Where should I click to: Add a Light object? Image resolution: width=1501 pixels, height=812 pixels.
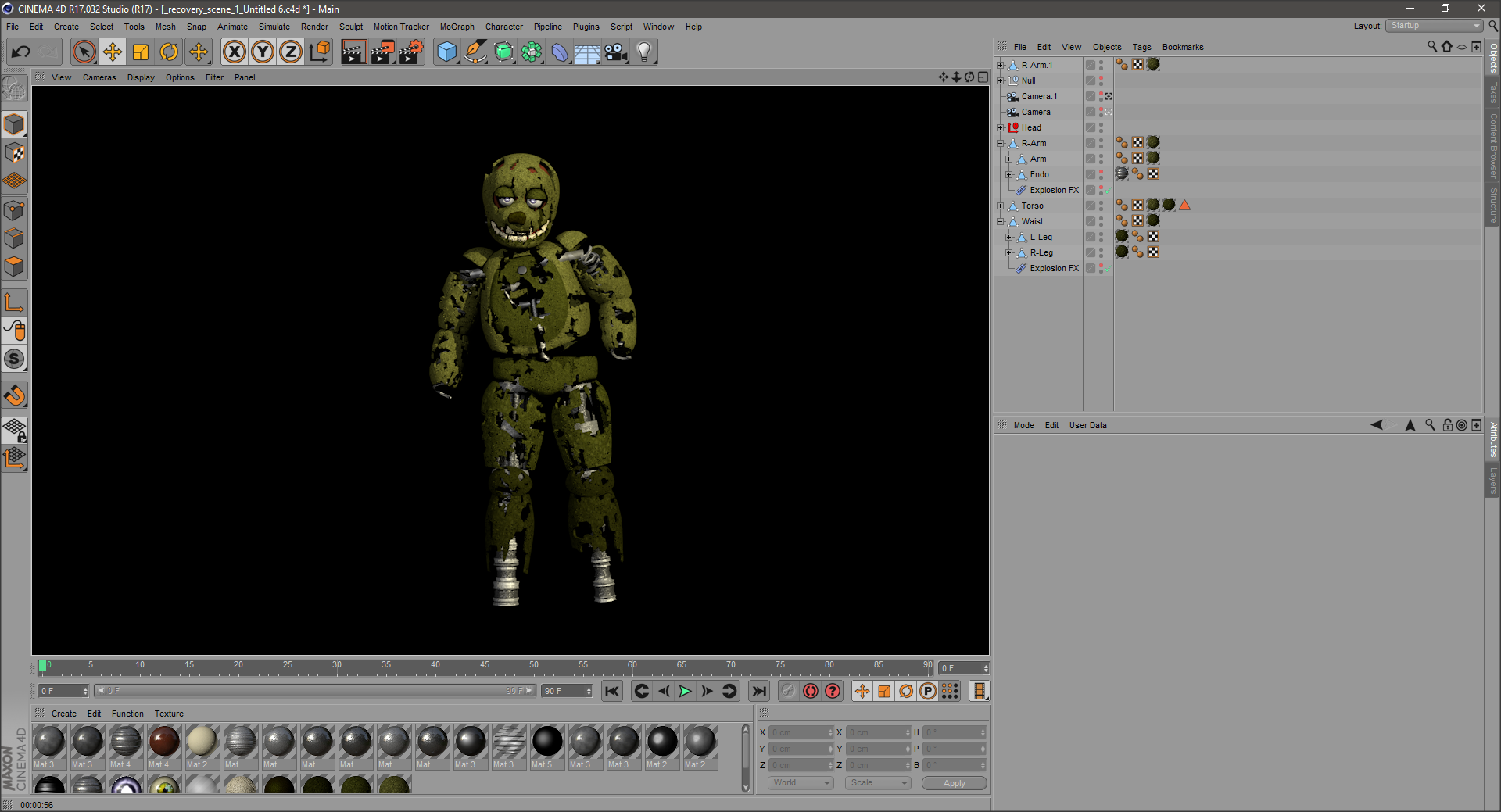pos(644,52)
